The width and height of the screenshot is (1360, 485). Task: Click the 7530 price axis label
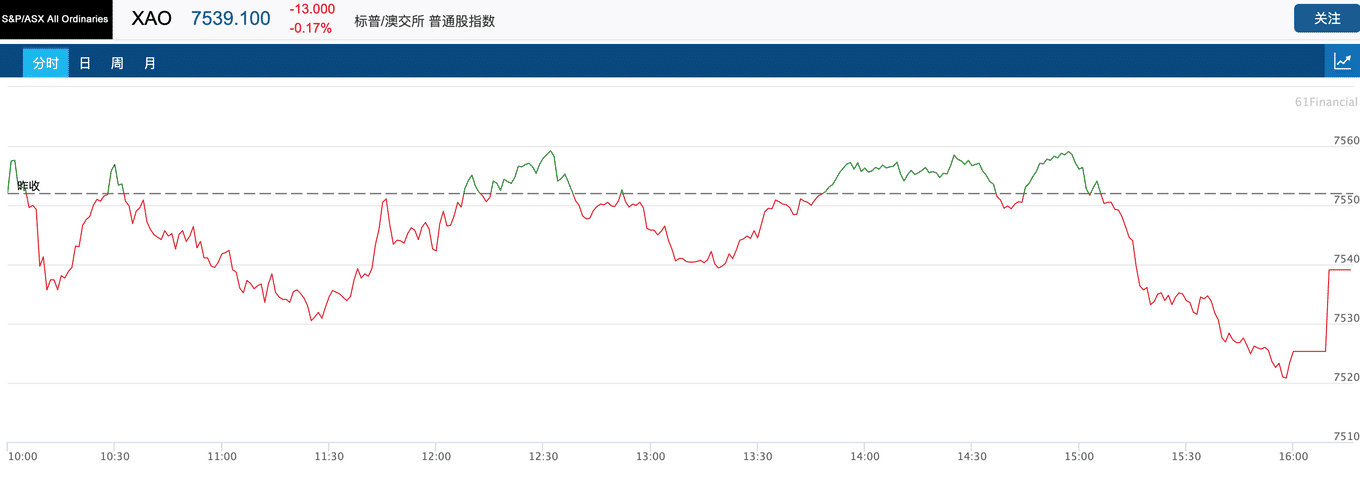(x=1346, y=318)
